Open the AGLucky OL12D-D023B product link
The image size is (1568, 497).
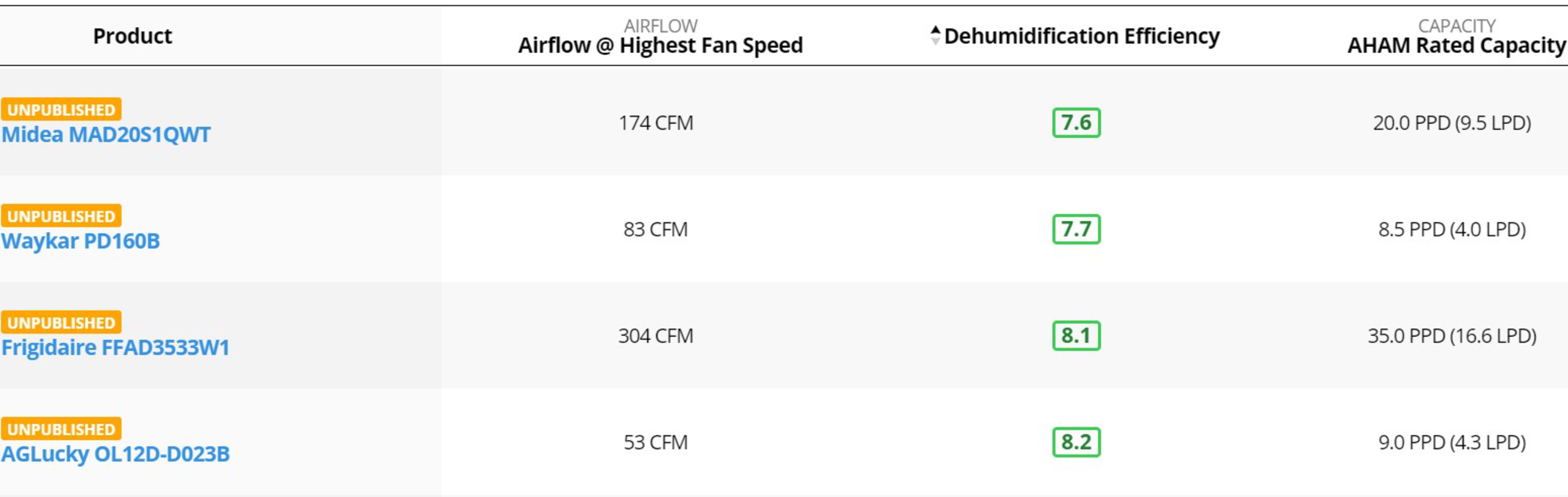point(115,454)
